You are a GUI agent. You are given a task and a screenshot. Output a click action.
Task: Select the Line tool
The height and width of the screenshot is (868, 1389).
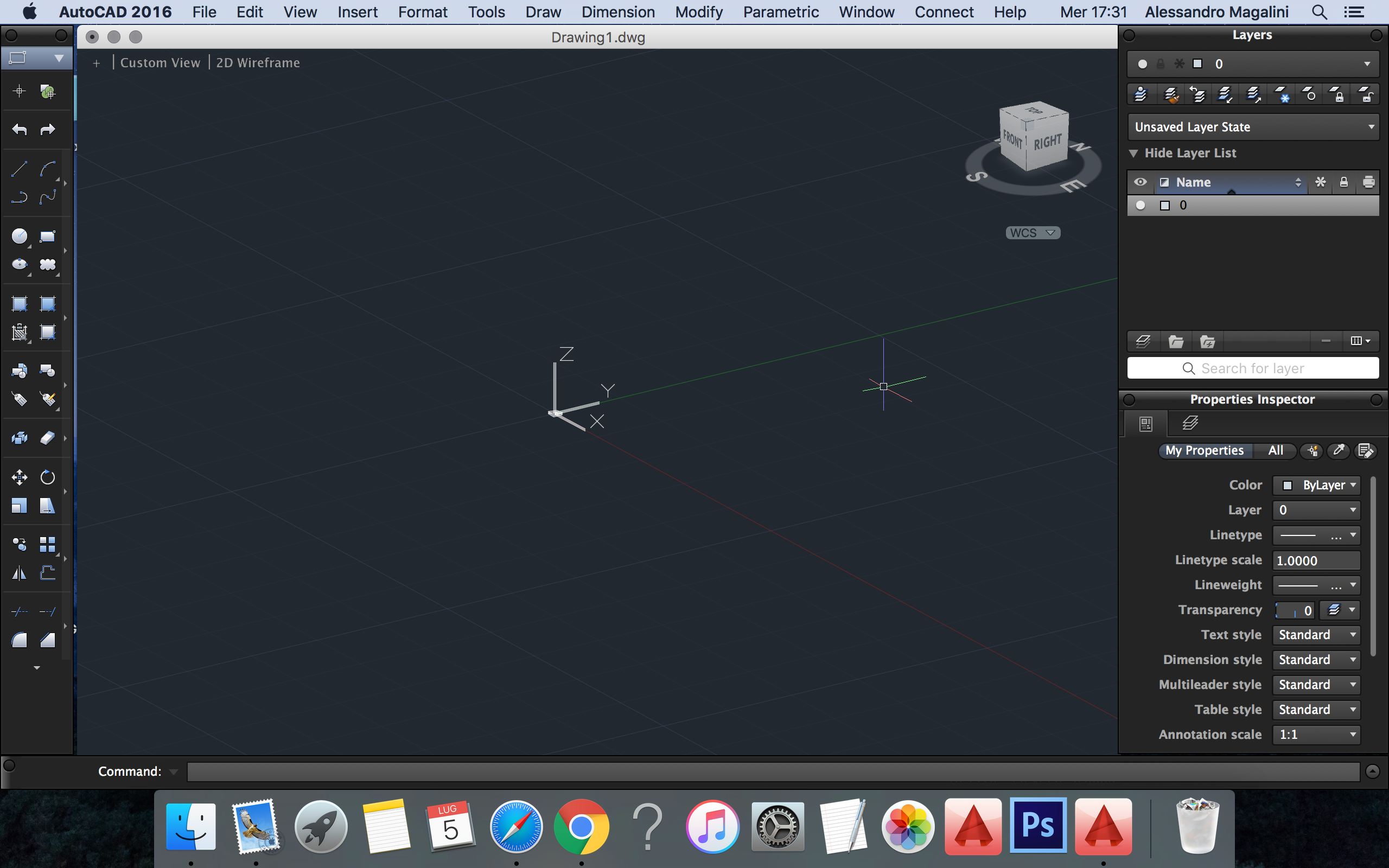(19, 169)
